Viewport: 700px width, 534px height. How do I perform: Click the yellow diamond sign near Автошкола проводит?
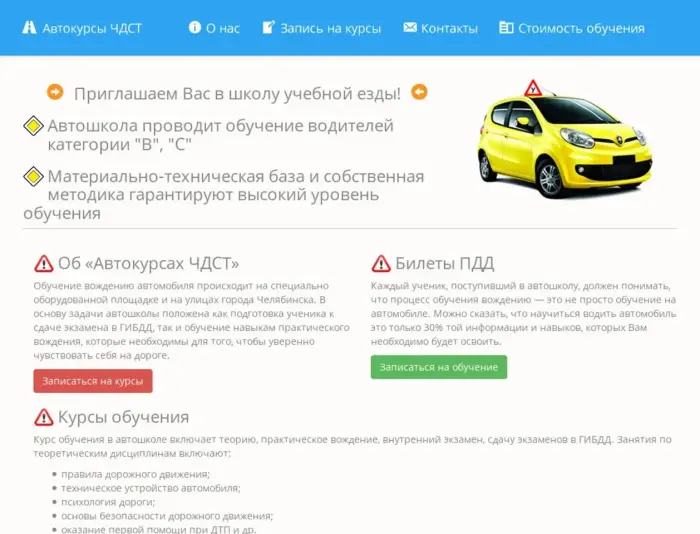click(x=33, y=126)
